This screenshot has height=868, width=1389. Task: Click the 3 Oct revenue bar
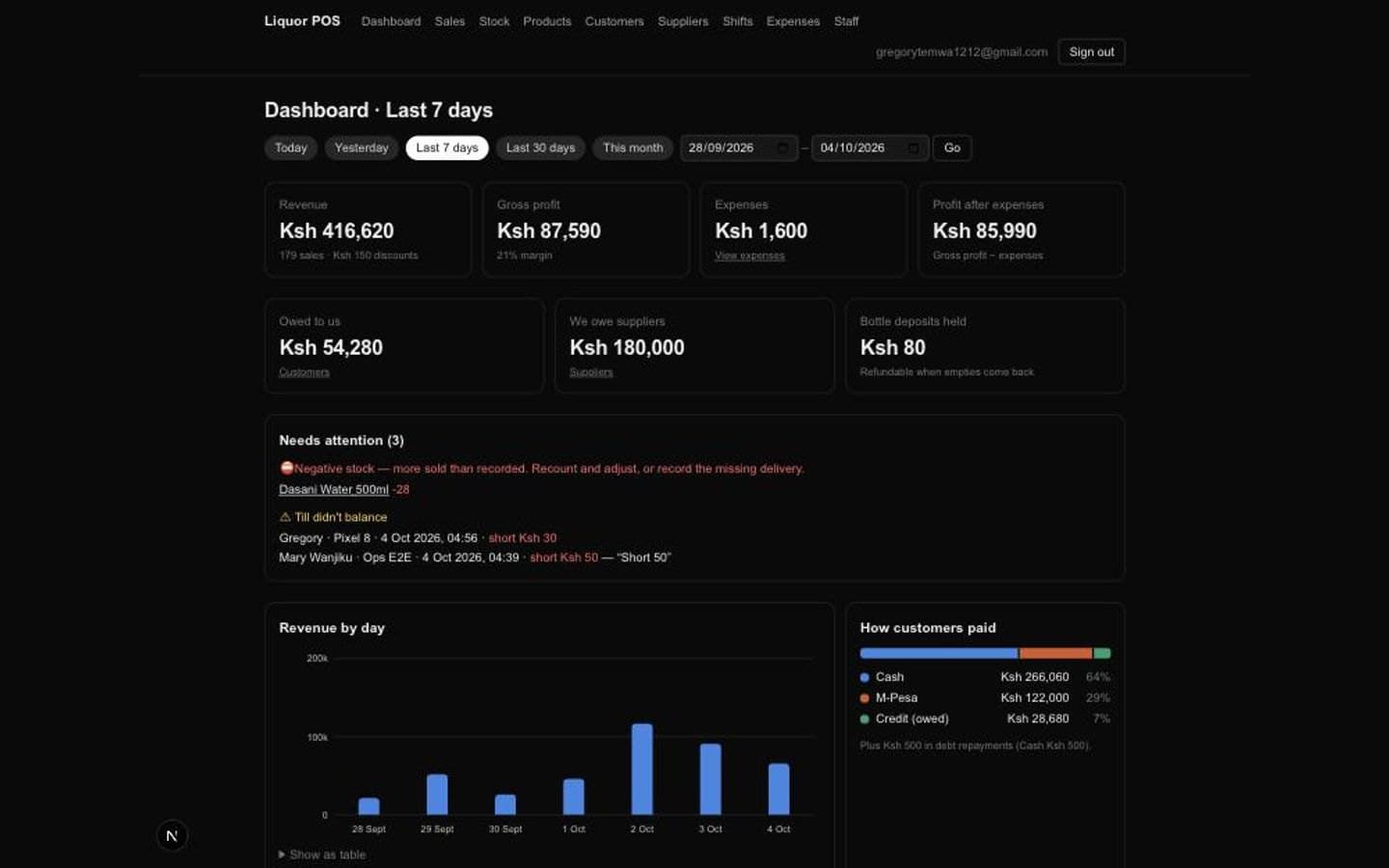tap(710, 779)
